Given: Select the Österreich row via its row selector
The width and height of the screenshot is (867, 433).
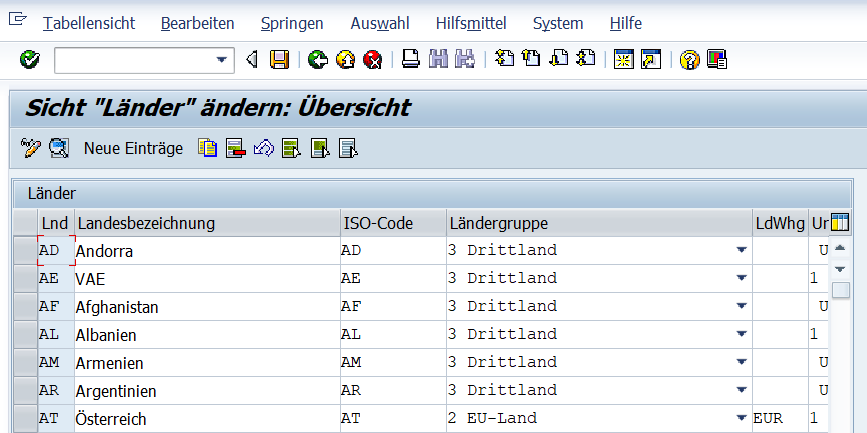Looking at the screenshot, I should (25, 419).
